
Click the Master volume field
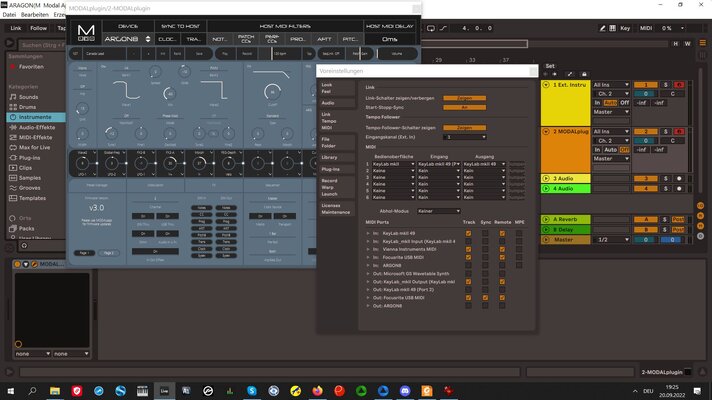pyautogui.click(x=645, y=240)
